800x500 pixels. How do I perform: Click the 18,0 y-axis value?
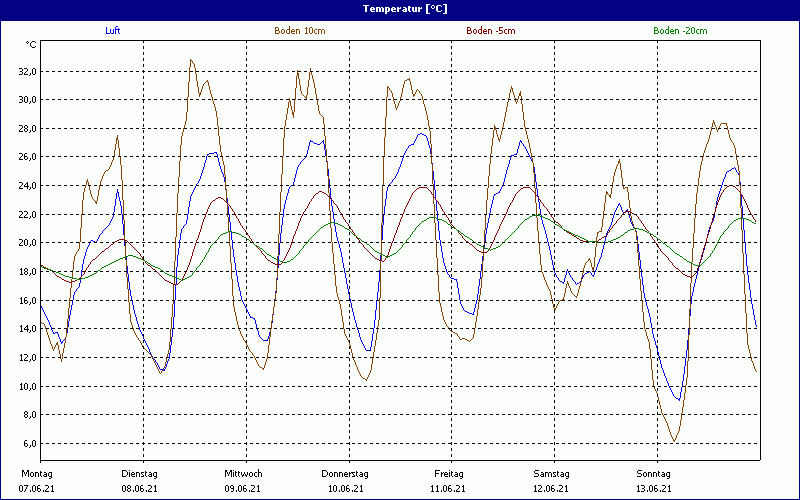click(x=27, y=271)
